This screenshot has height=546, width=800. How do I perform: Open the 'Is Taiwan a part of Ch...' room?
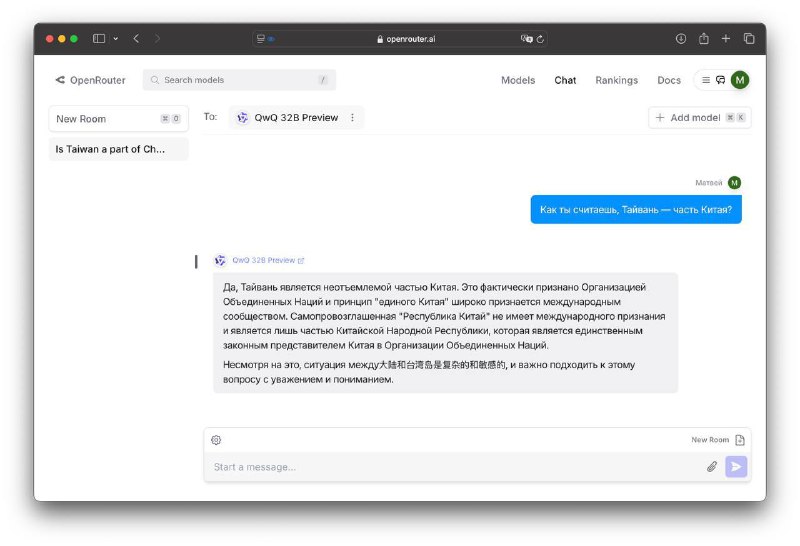(118, 149)
